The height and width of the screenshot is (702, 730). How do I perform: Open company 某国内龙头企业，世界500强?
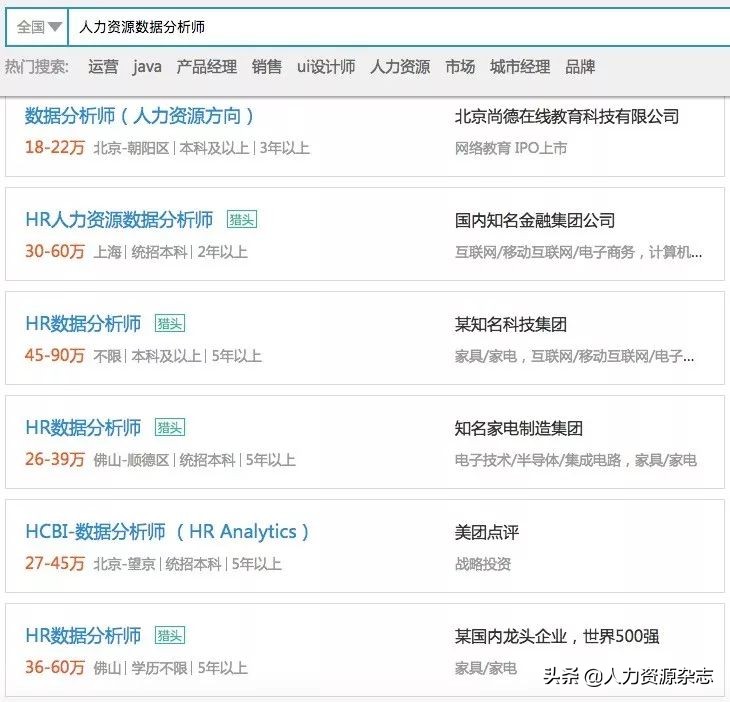coord(557,636)
